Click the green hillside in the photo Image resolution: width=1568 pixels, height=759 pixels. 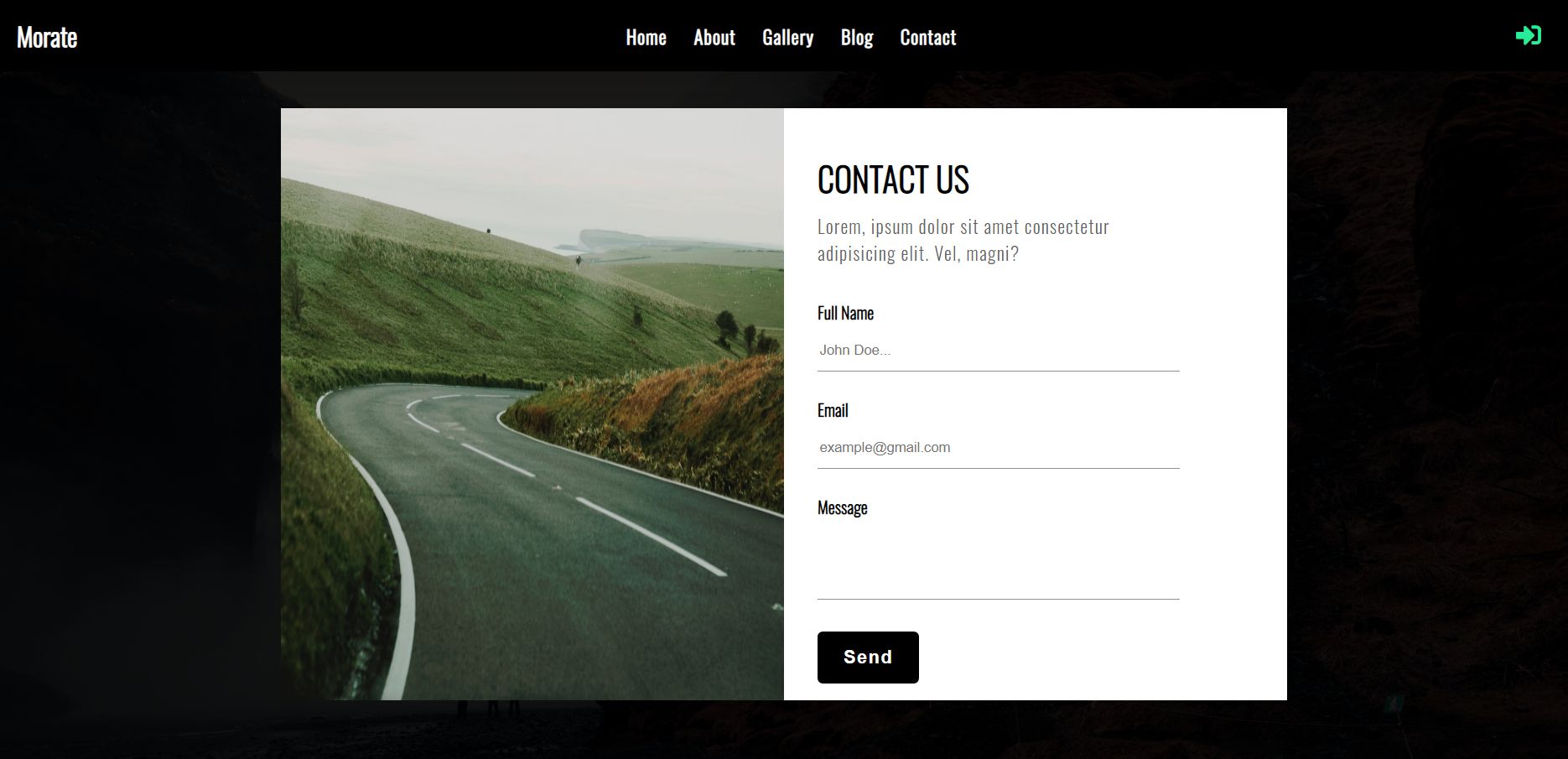[470, 285]
